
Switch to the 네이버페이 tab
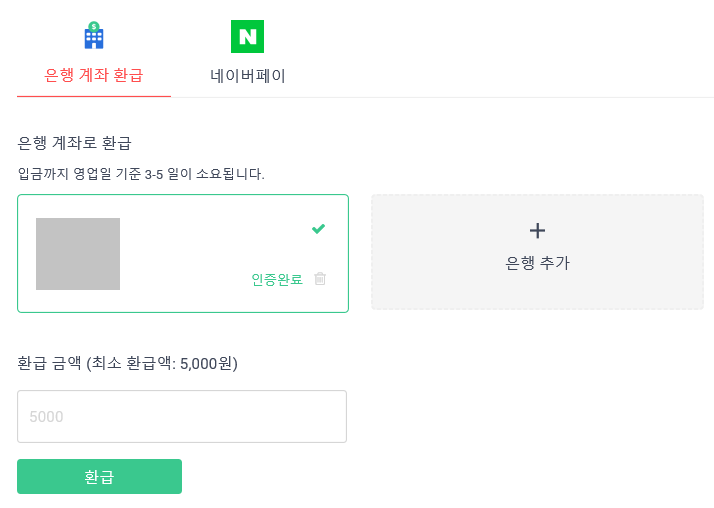[x=248, y=76]
